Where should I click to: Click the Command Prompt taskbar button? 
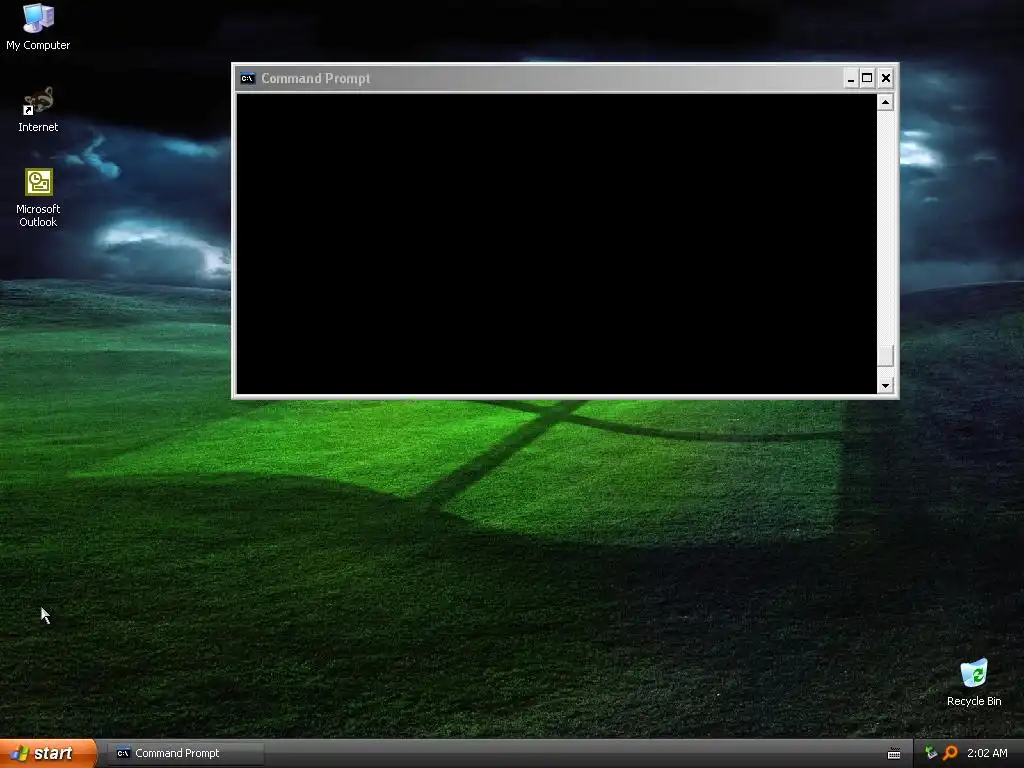(186, 753)
